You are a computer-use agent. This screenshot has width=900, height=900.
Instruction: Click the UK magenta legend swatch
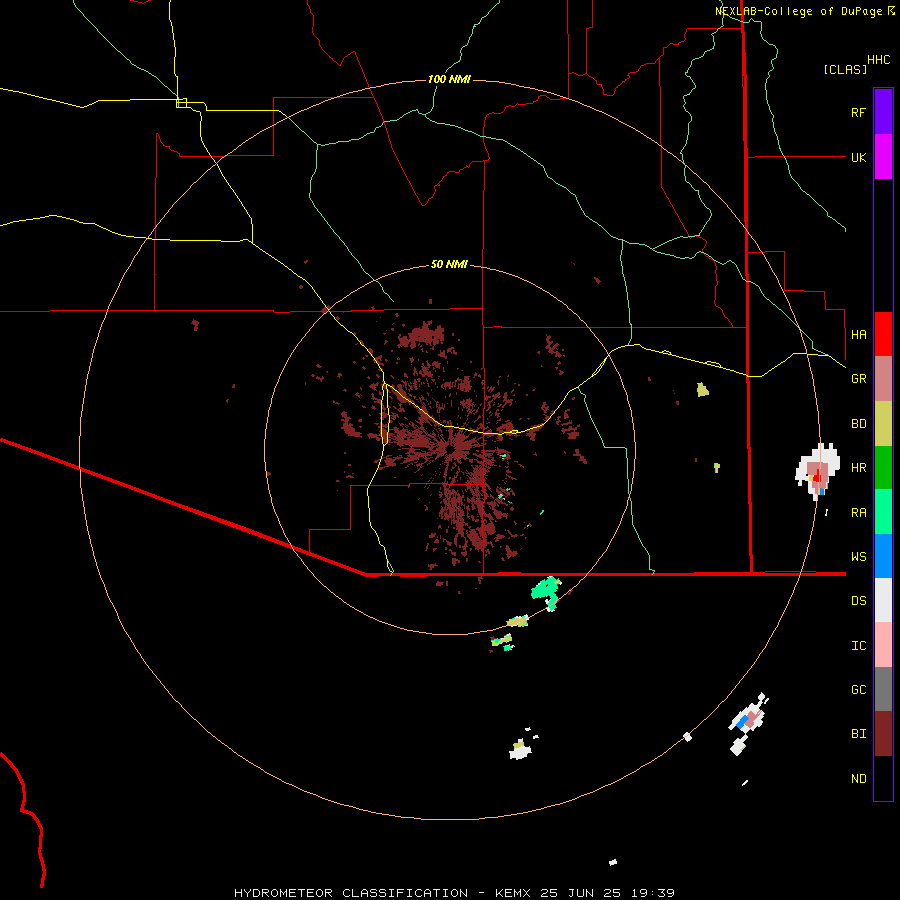[883, 157]
